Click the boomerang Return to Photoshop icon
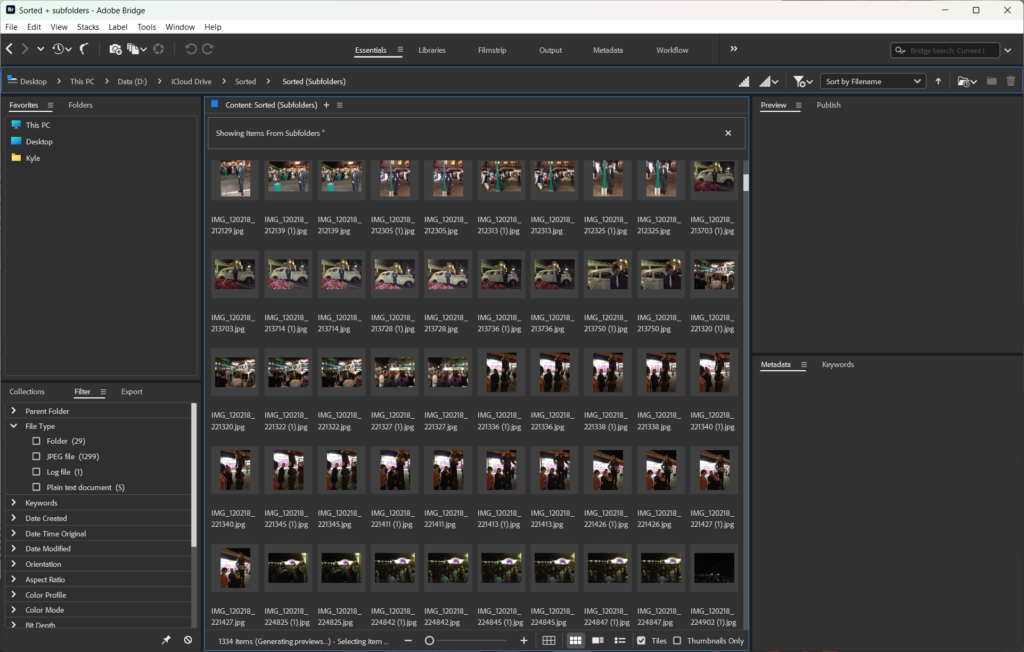The width and height of the screenshot is (1024, 652). coord(85,49)
